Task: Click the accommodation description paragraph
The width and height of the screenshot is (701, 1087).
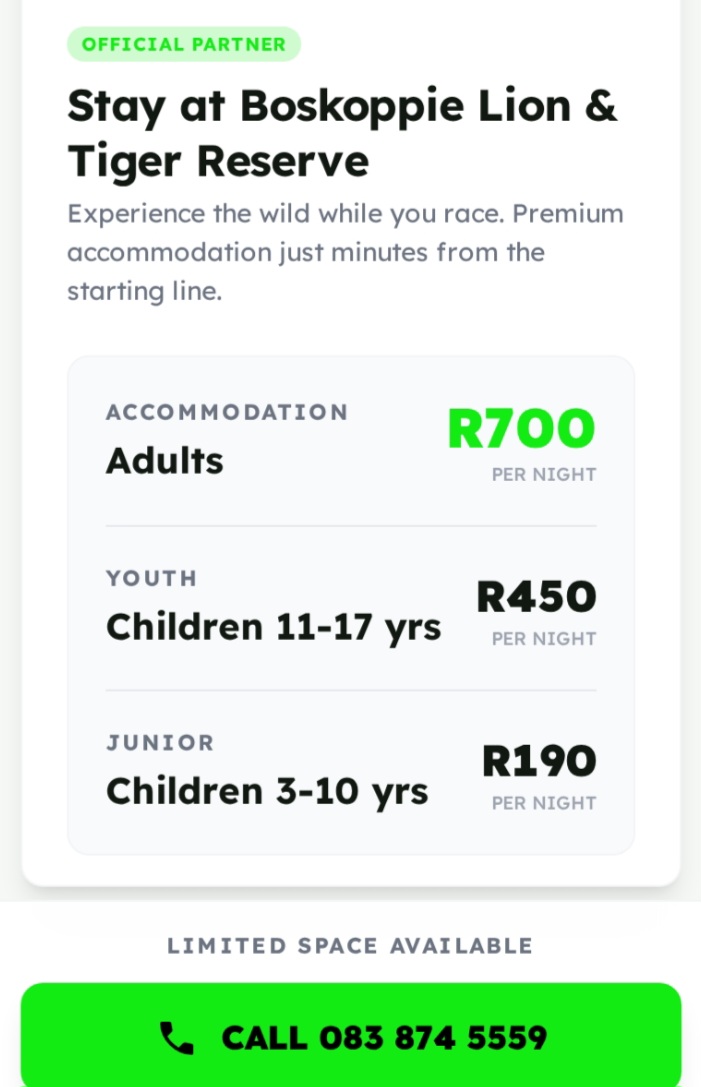Action: tap(345, 252)
